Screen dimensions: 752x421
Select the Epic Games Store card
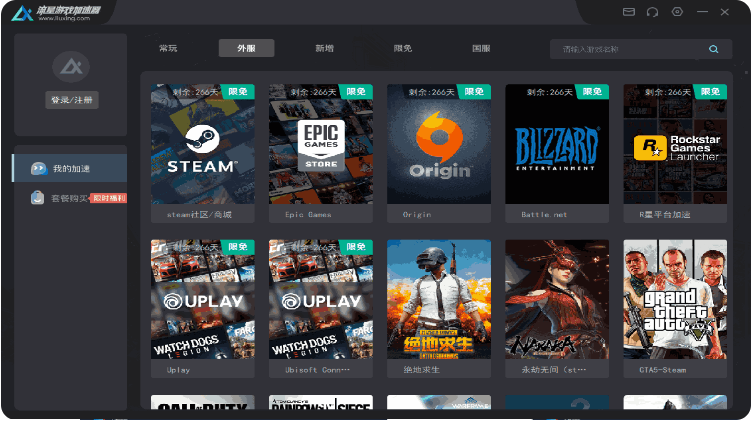tap(321, 153)
